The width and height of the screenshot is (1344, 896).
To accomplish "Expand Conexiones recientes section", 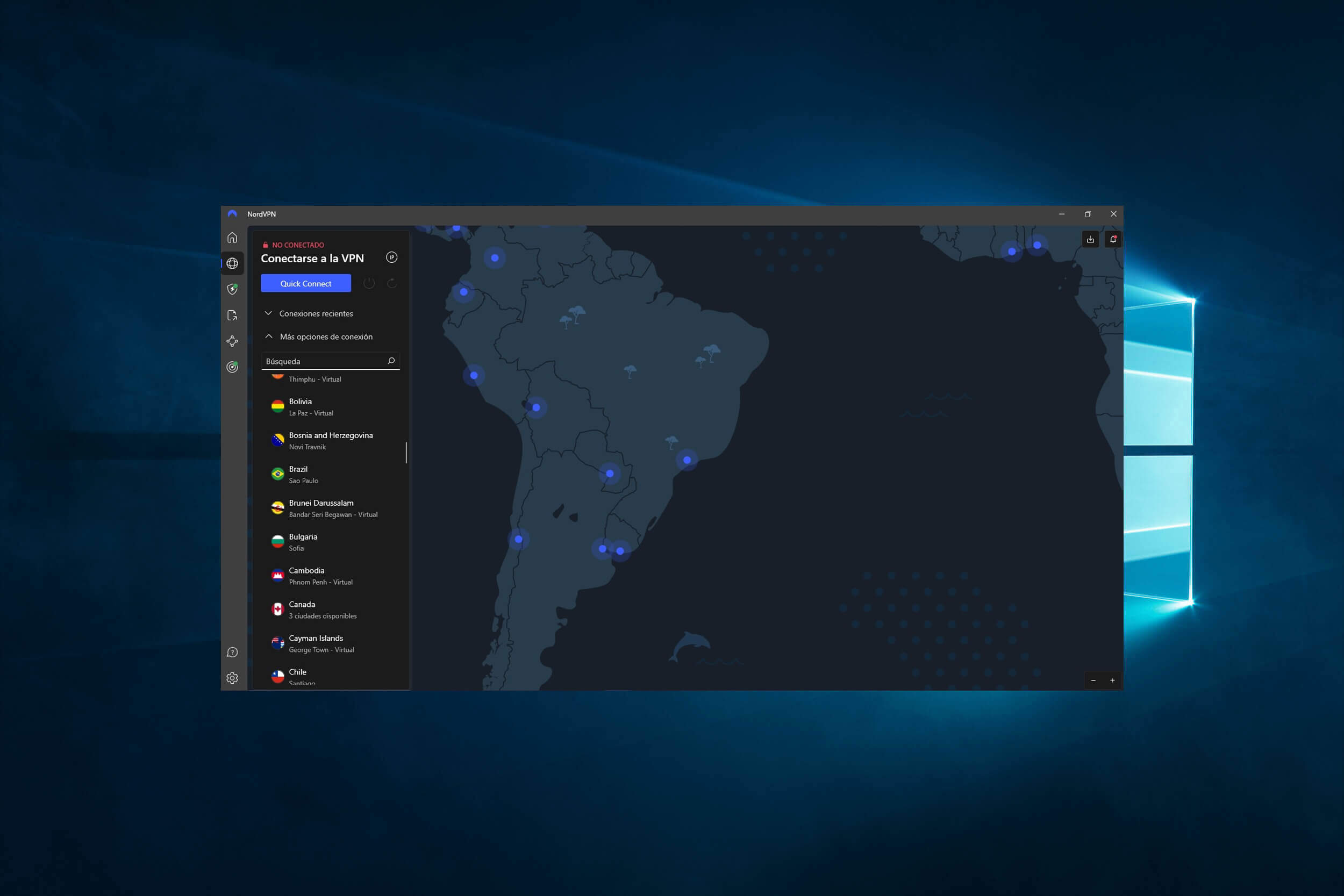I will (310, 313).
